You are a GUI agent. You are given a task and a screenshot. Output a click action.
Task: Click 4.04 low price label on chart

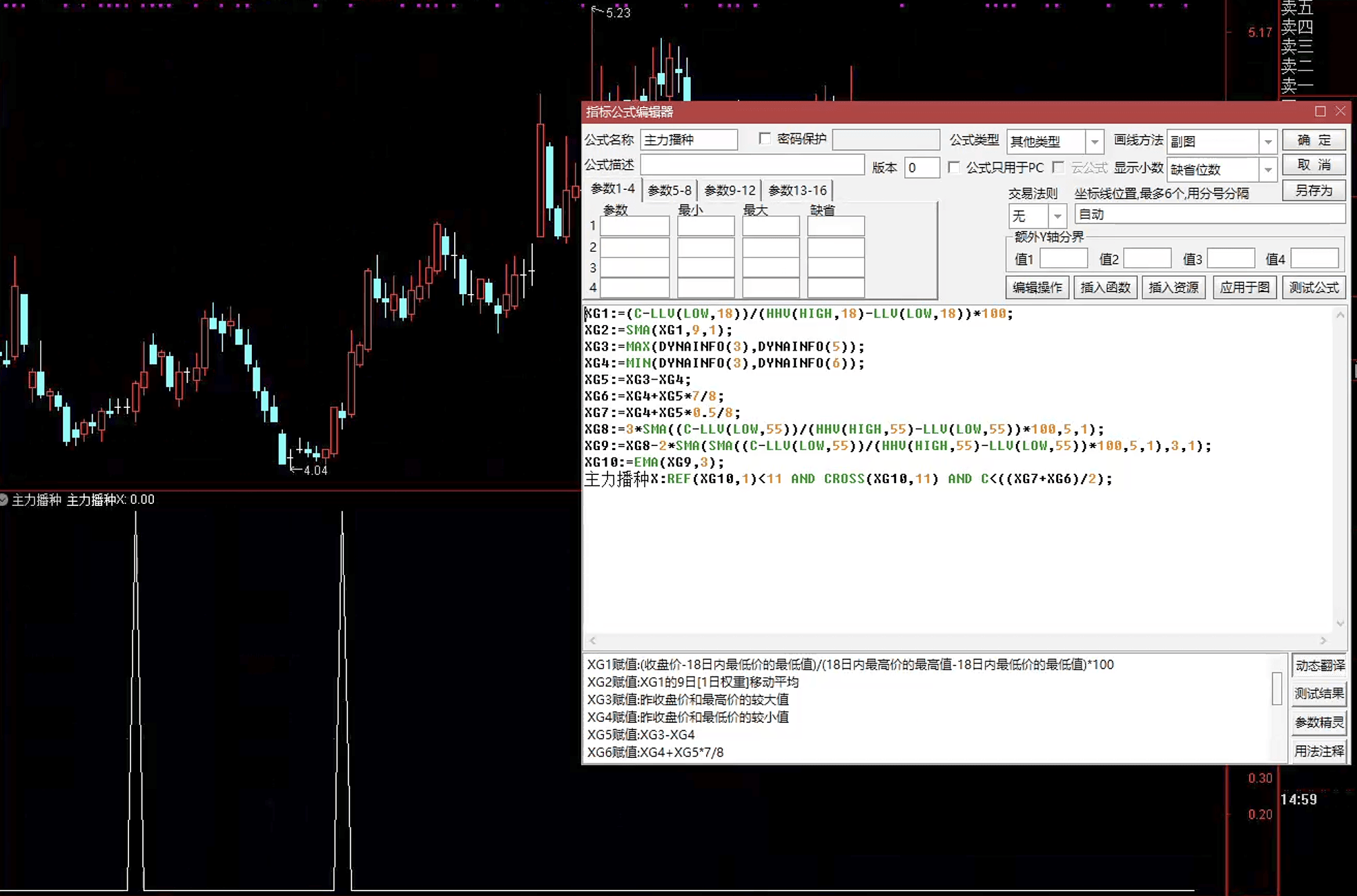click(315, 471)
